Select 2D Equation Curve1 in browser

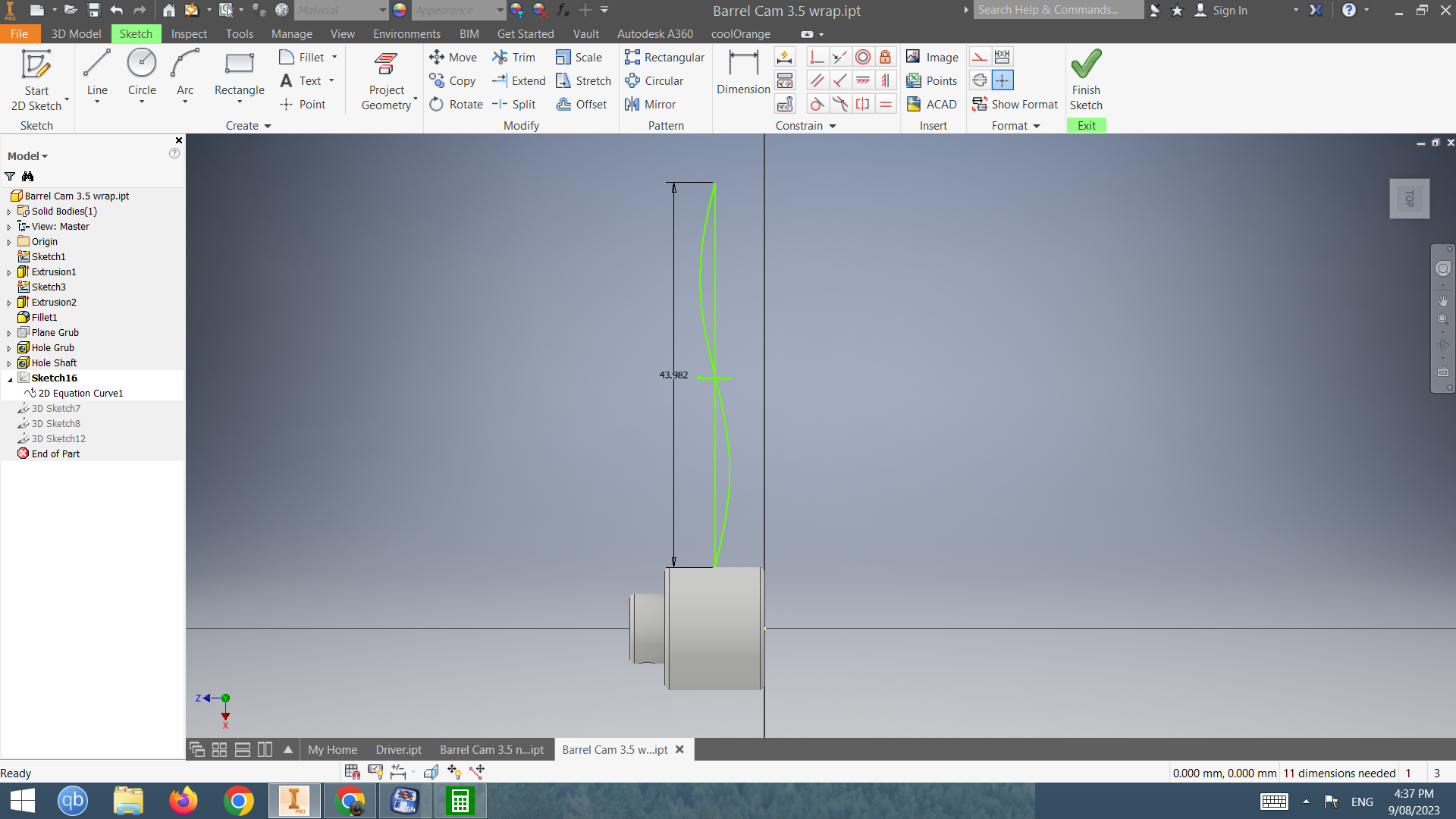tap(81, 393)
